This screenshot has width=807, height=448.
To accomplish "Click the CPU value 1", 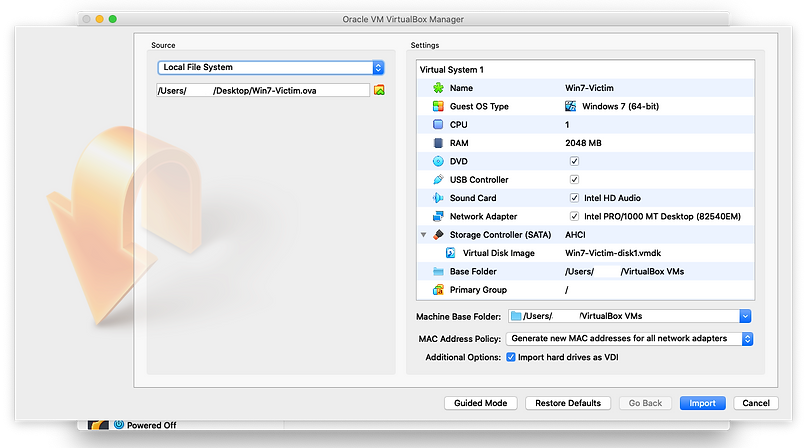I will [x=567, y=125].
